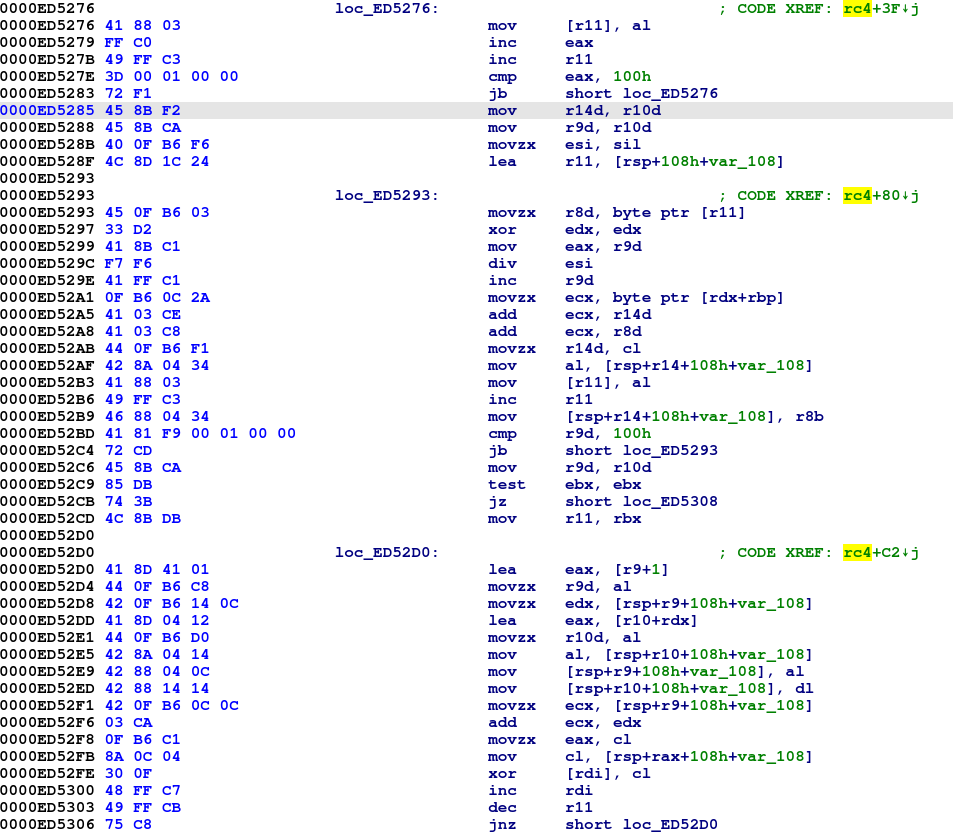
Task: Click 'mov [r11], al' at 0000ED5276
Action: [x=569, y=26]
